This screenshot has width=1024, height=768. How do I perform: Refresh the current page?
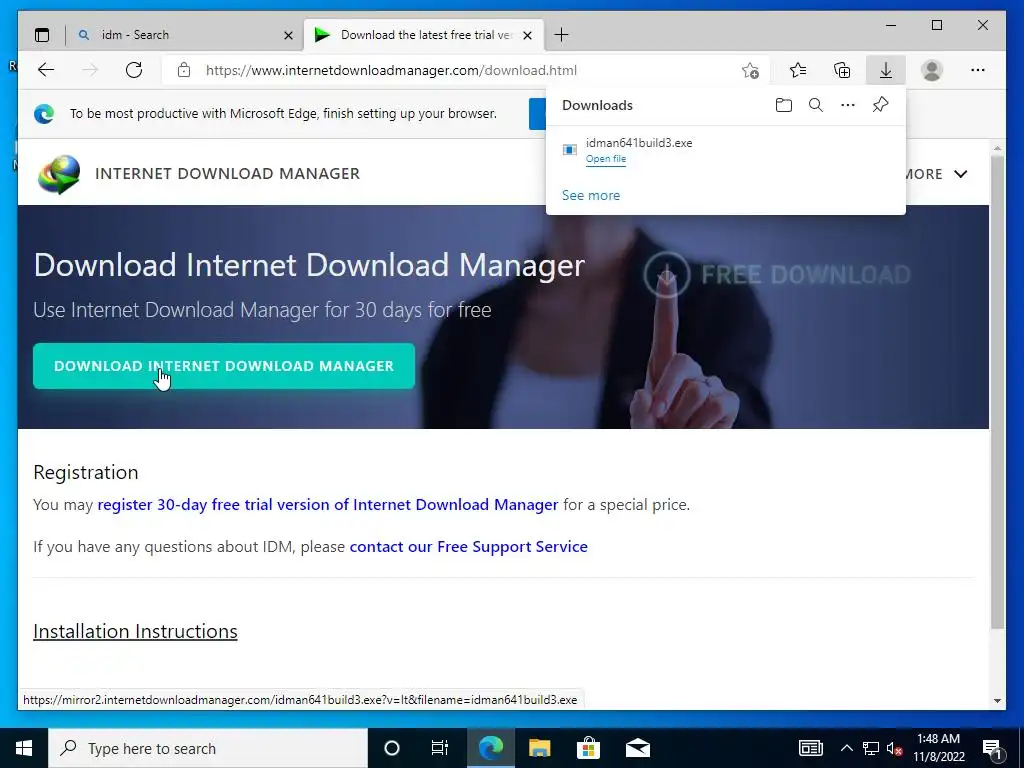tap(134, 70)
